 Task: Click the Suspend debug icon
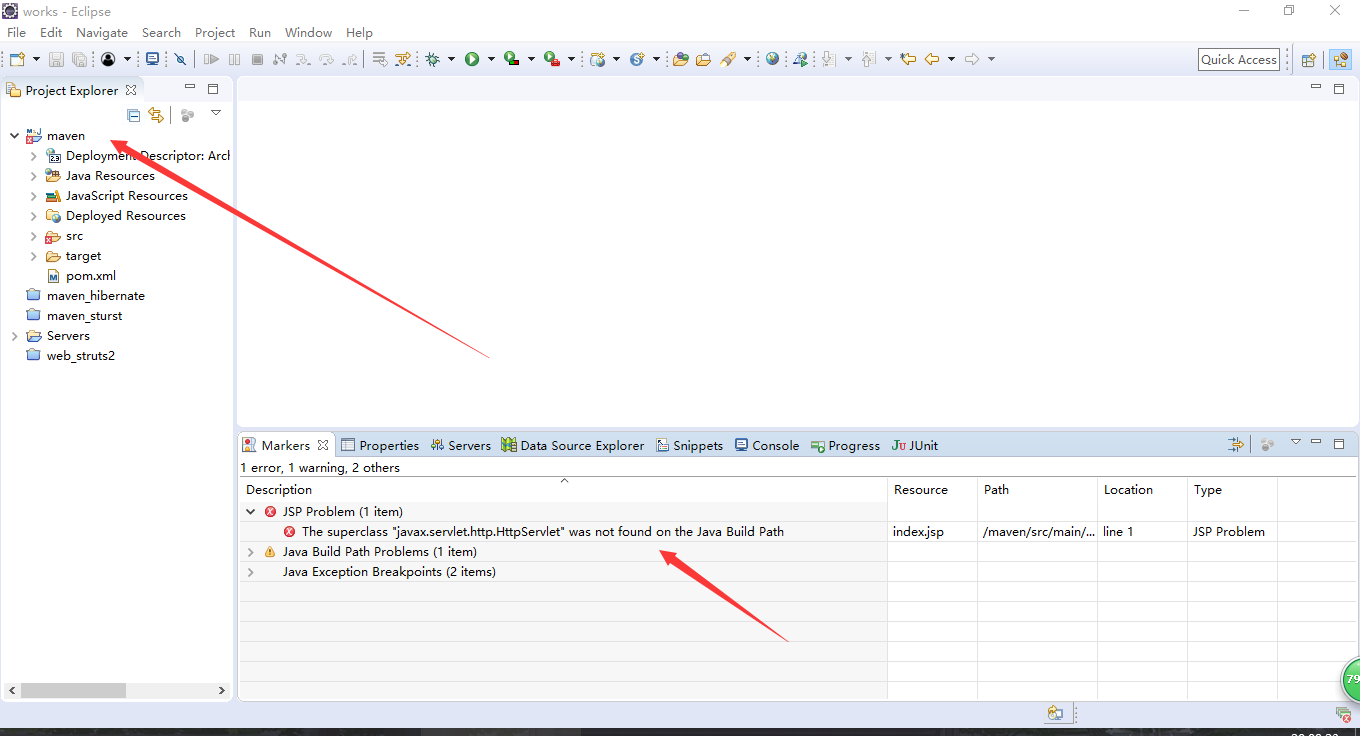point(234,59)
